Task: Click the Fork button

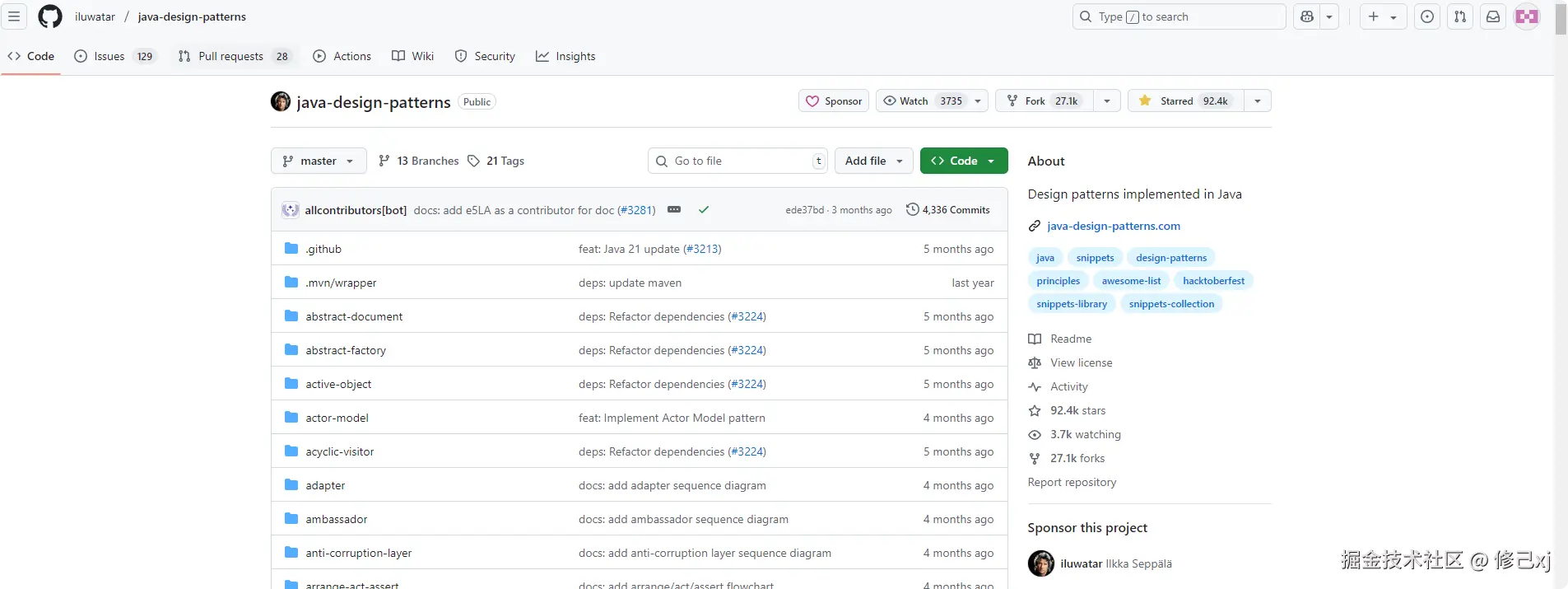Action: pos(1045,101)
